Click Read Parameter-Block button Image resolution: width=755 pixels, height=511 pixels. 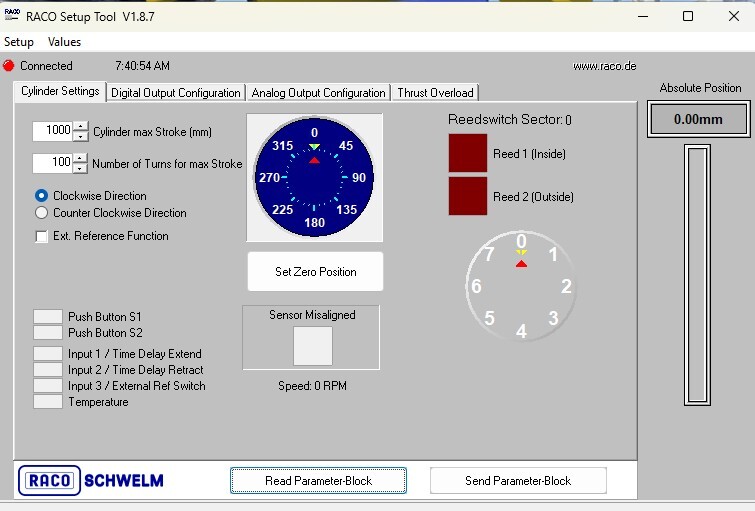[318, 480]
